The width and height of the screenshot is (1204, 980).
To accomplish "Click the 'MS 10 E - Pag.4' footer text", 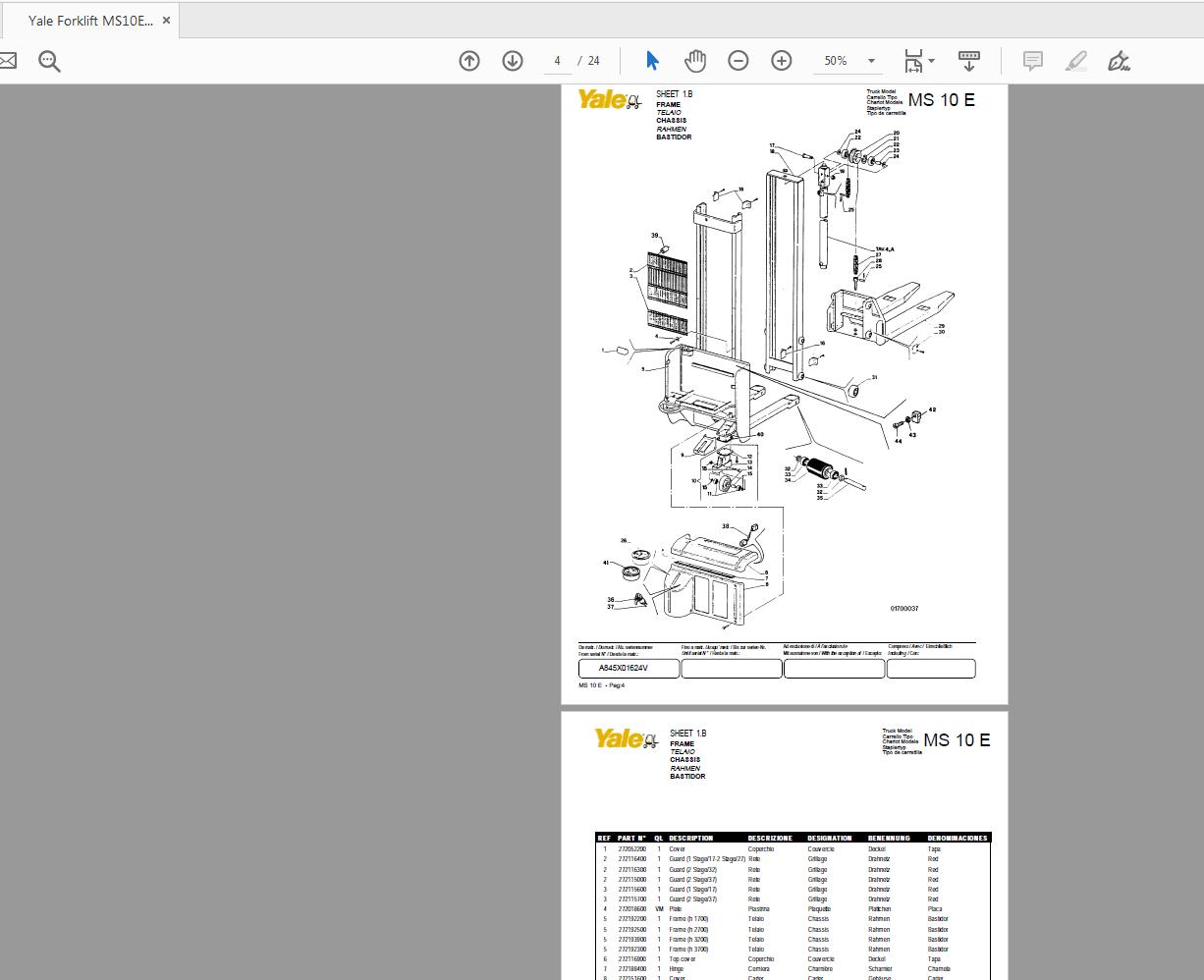I will coord(601,685).
